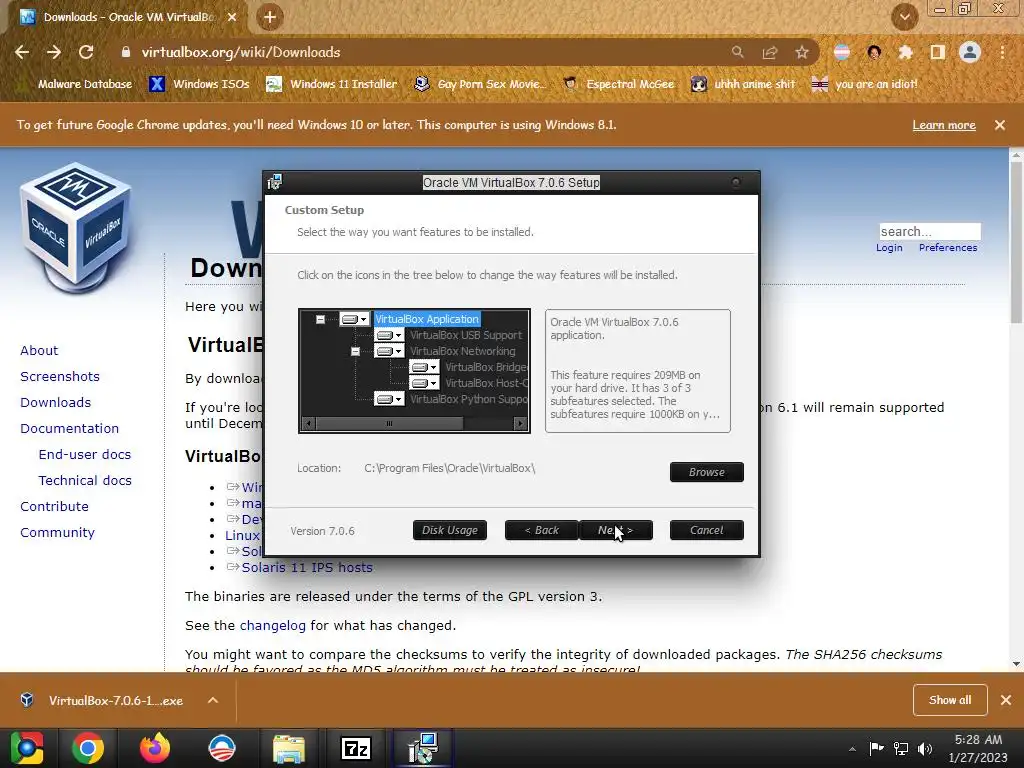Open VirtualBox Bridged feature dropdown
The height and width of the screenshot is (768, 1024).
click(424, 367)
